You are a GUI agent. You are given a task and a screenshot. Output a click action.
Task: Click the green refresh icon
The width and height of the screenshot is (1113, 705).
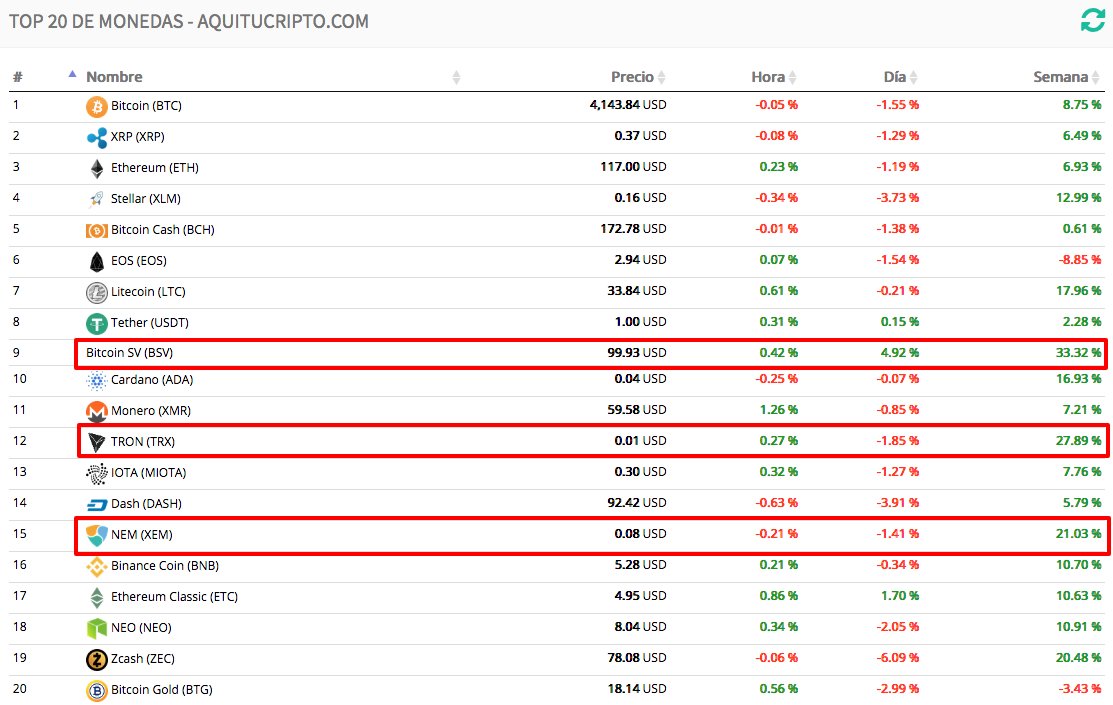(x=1092, y=21)
